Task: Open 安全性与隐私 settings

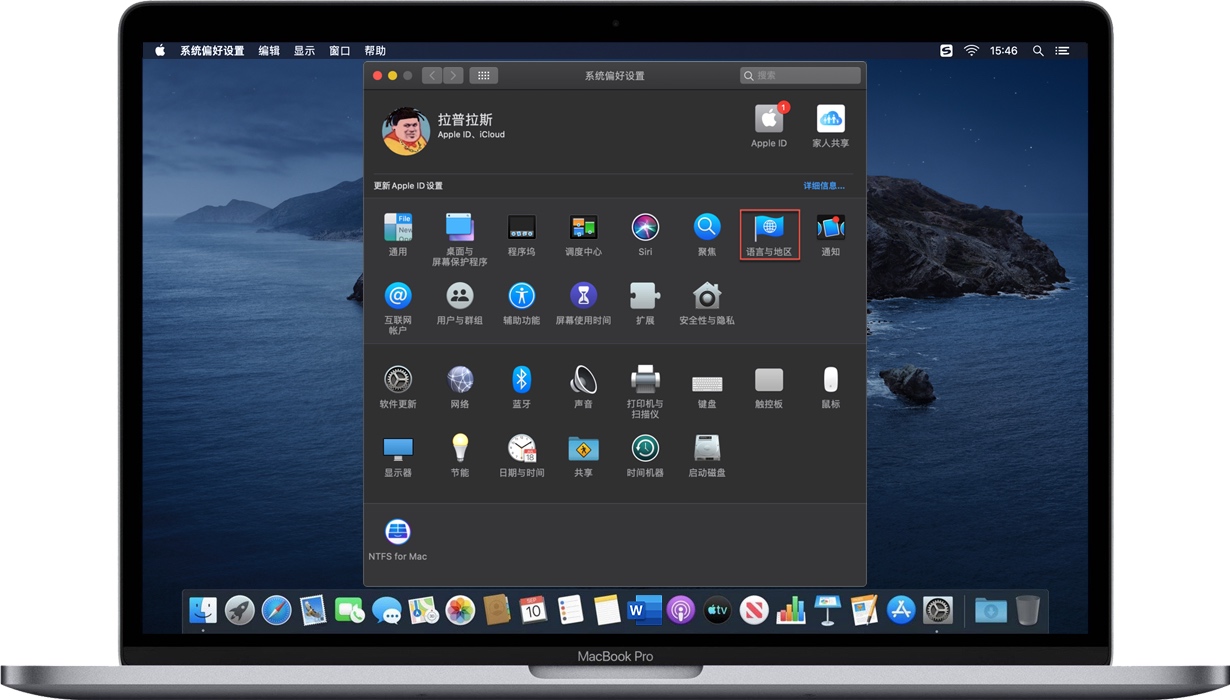Action: click(707, 302)
